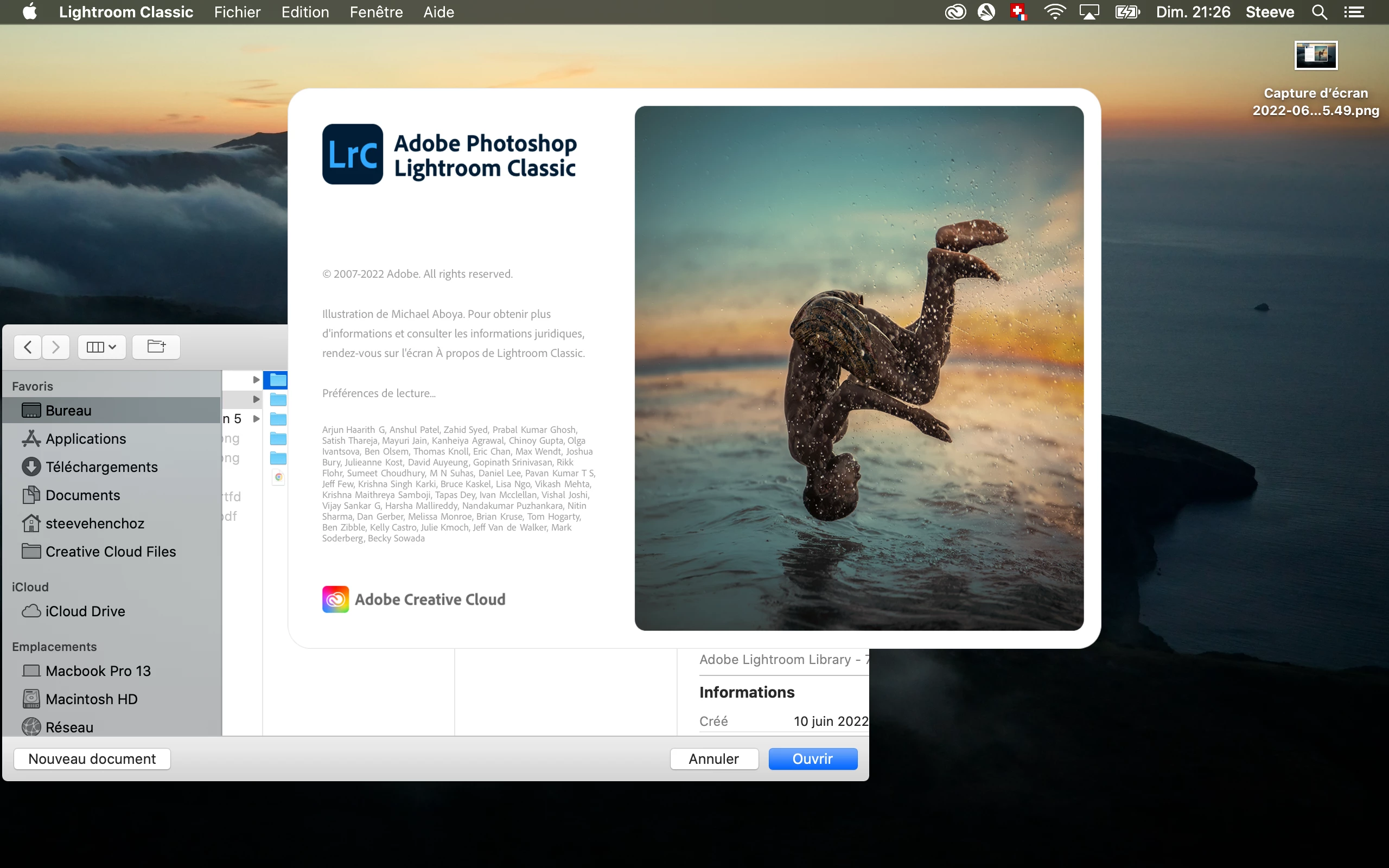Go back with the left chevron button

(28, 347)
